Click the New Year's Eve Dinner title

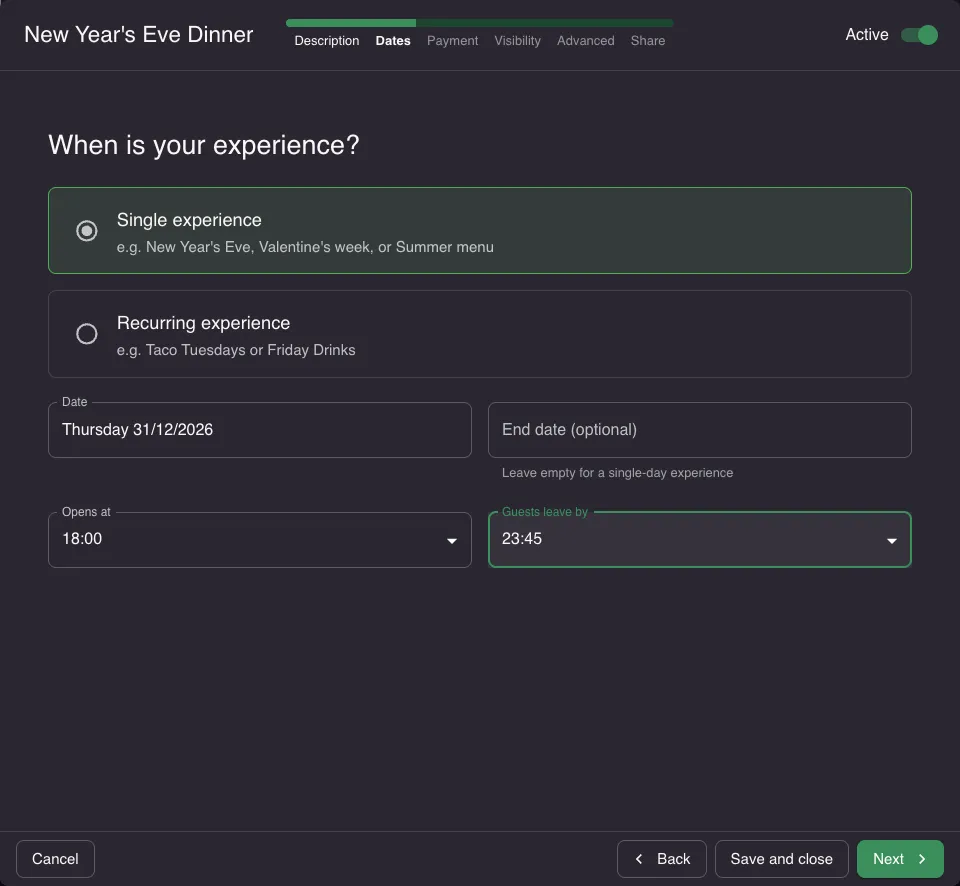pos(138,35)
